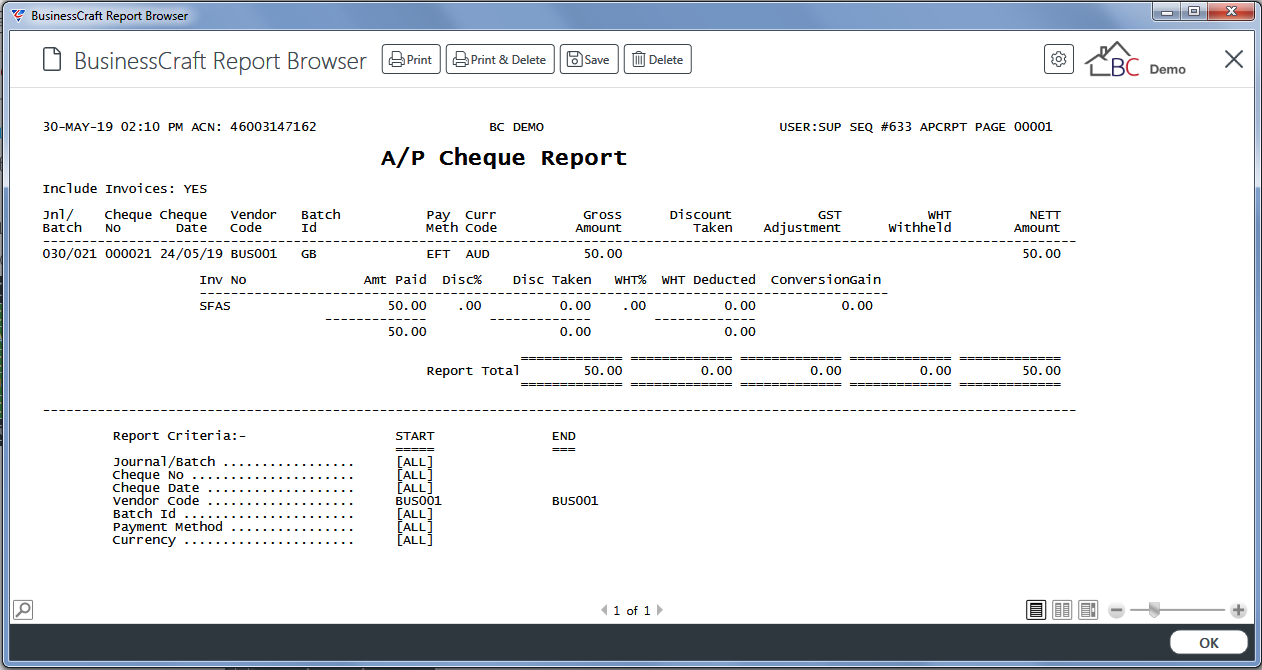Image resolution: width=1262 pixels, height=670 pixels.
Task: Click the "Cheque Date" criteria label
Action: coord(156,488)
